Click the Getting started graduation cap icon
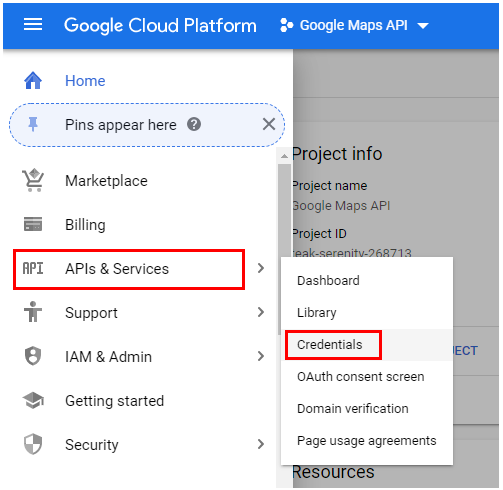Image resolution: width=503 pixels, height=490 pixels. [x=33, y=400]
